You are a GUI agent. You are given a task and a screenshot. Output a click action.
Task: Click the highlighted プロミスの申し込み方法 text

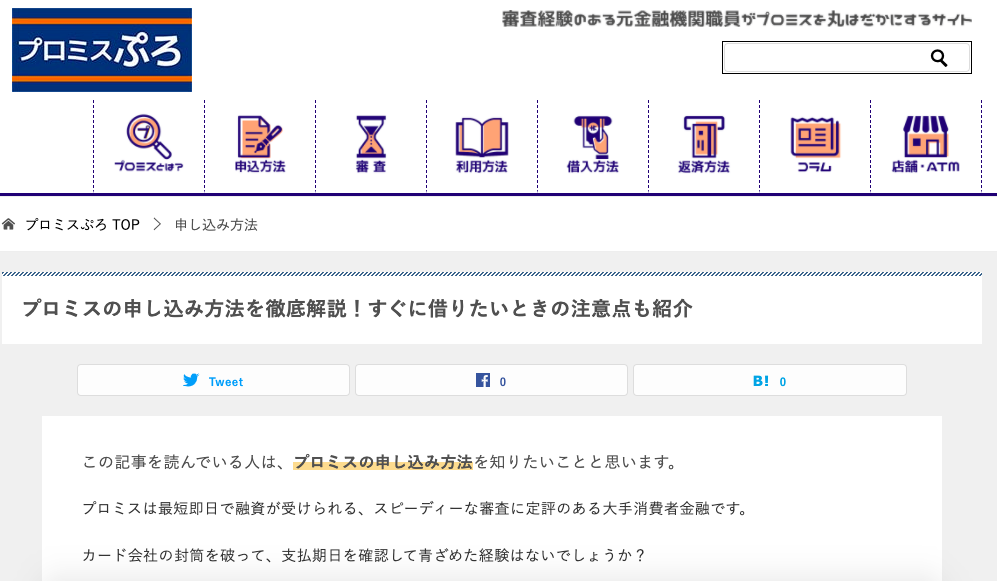[x=383, y=462]
